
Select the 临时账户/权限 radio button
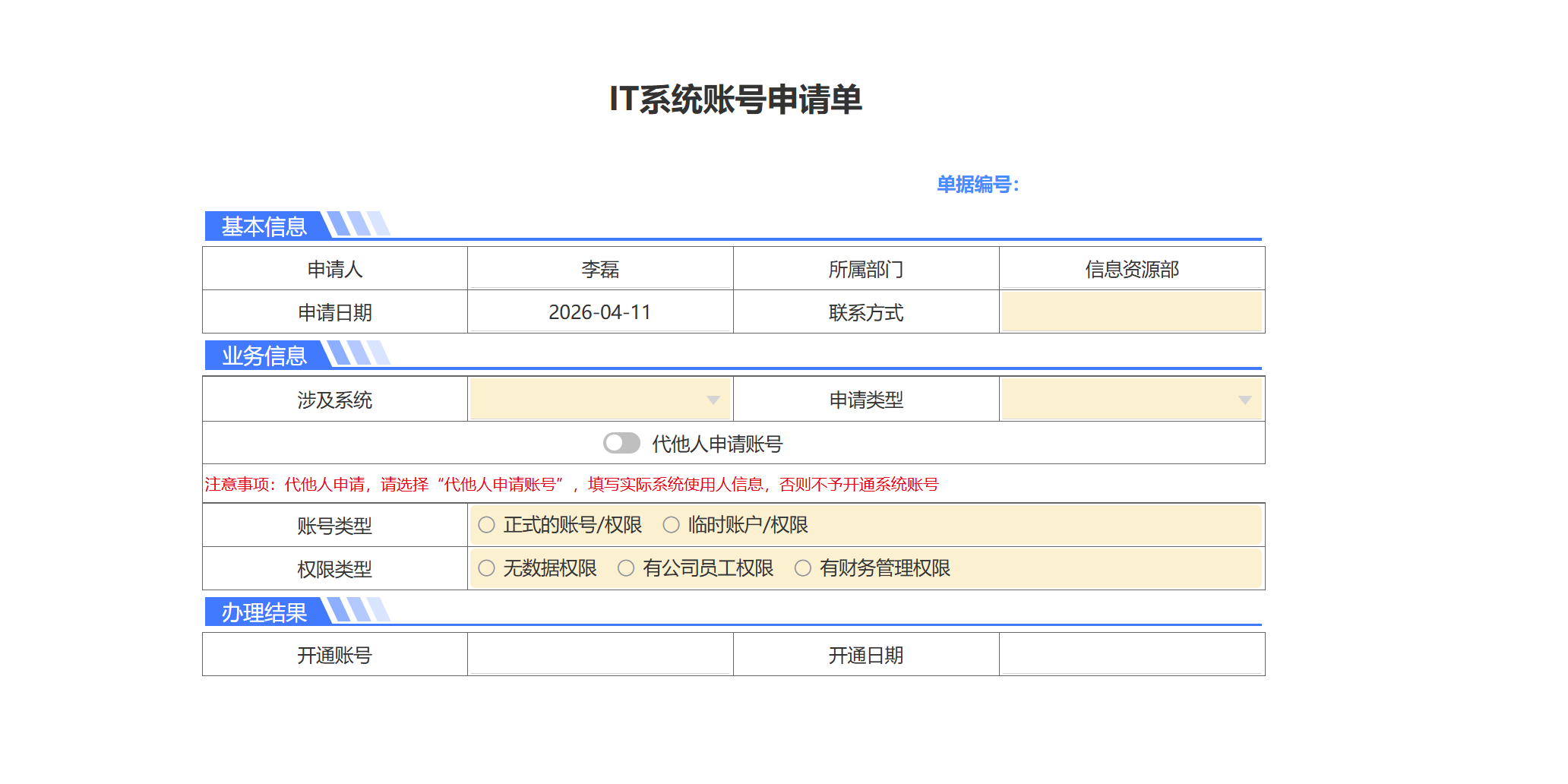[670, 524]
